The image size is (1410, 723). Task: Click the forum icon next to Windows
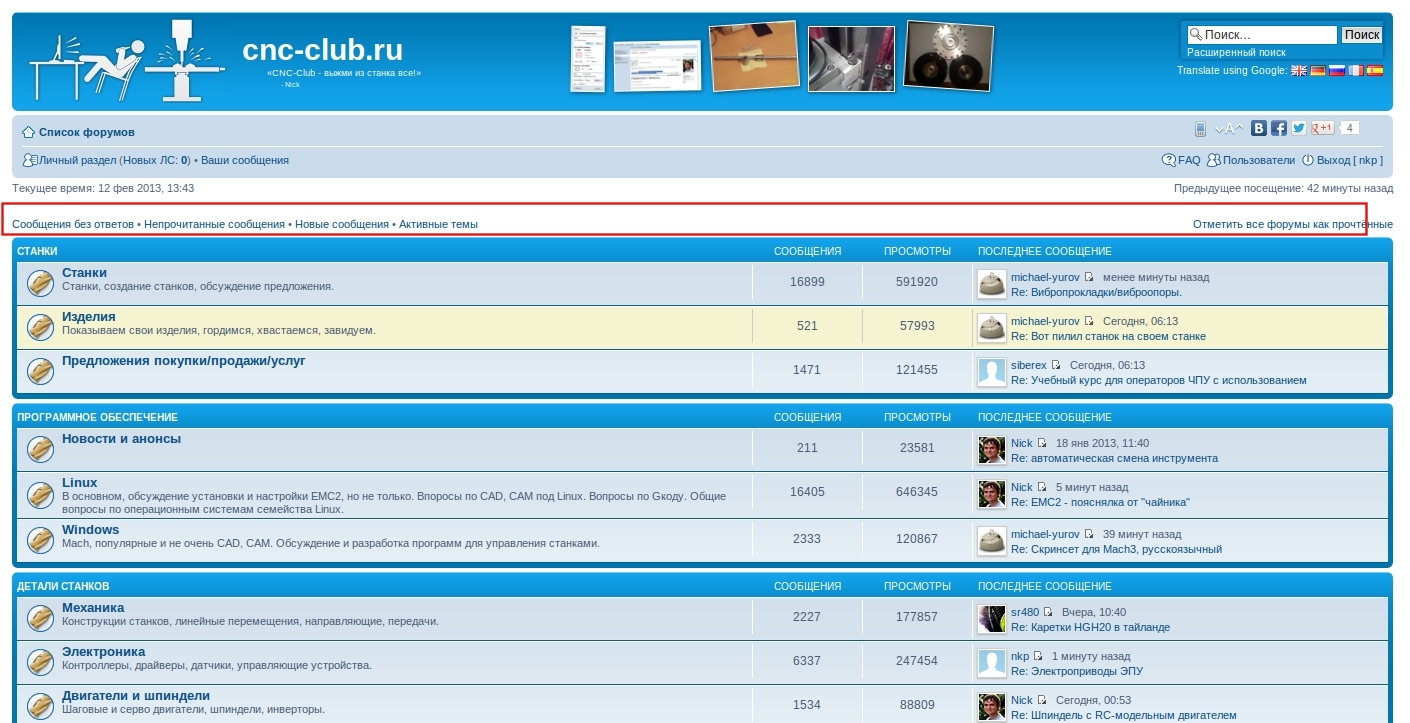coord(41,540)
